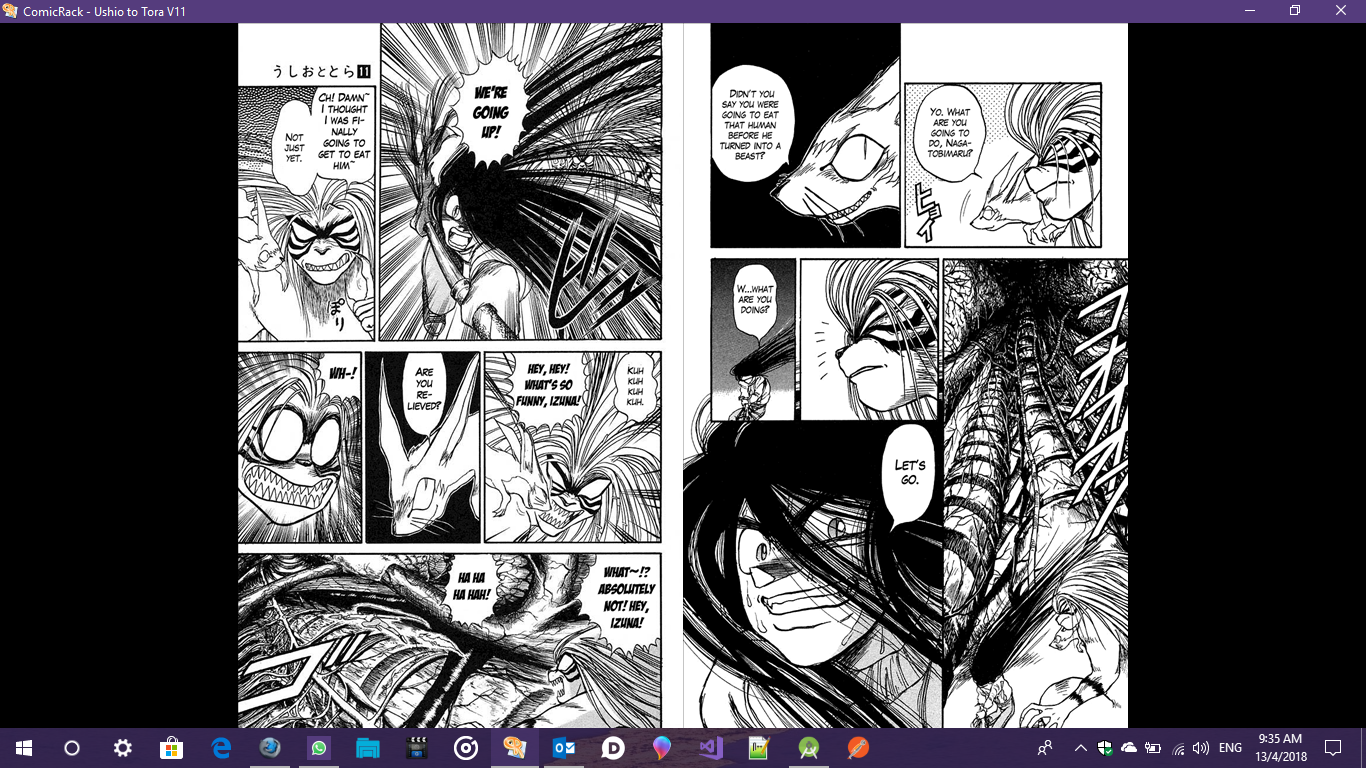Screen dimensions: 1366x768
Task: Open Outlook from the taskbar
Action: (564, 748)
